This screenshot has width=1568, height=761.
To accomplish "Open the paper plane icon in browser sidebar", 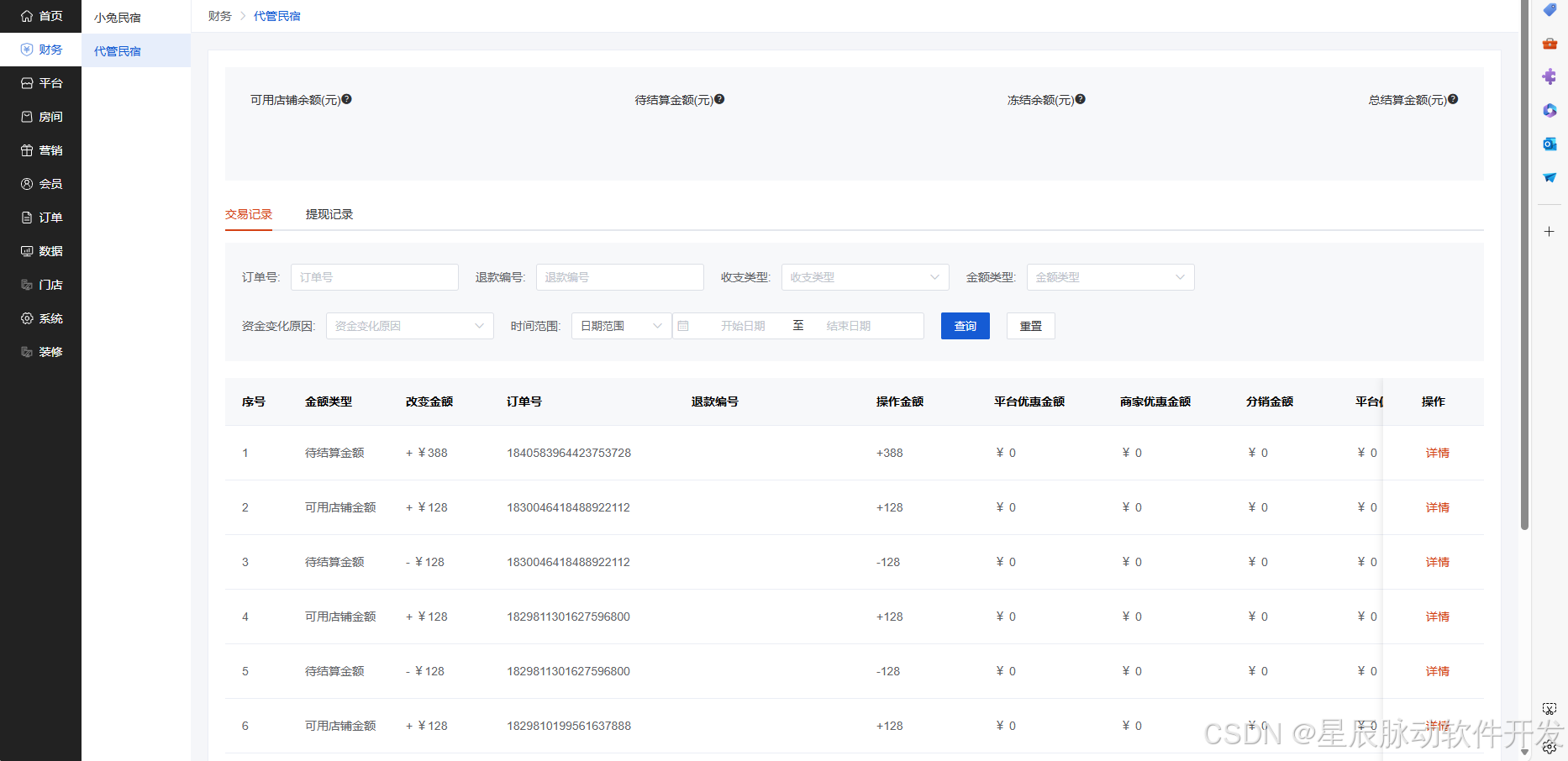I will 1550,178.
